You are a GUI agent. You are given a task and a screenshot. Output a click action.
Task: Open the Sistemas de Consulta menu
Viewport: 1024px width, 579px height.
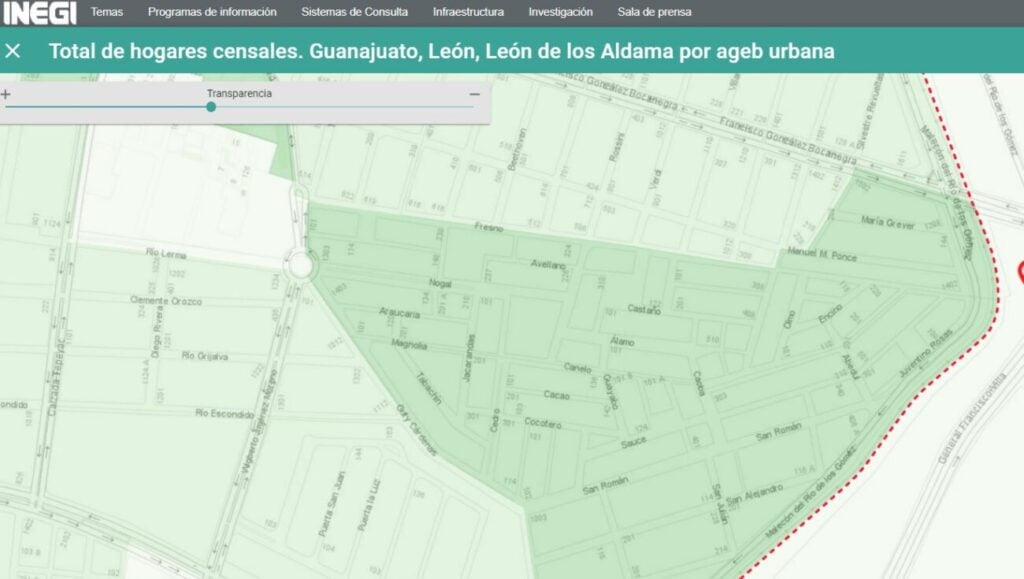tap(354, 12)
